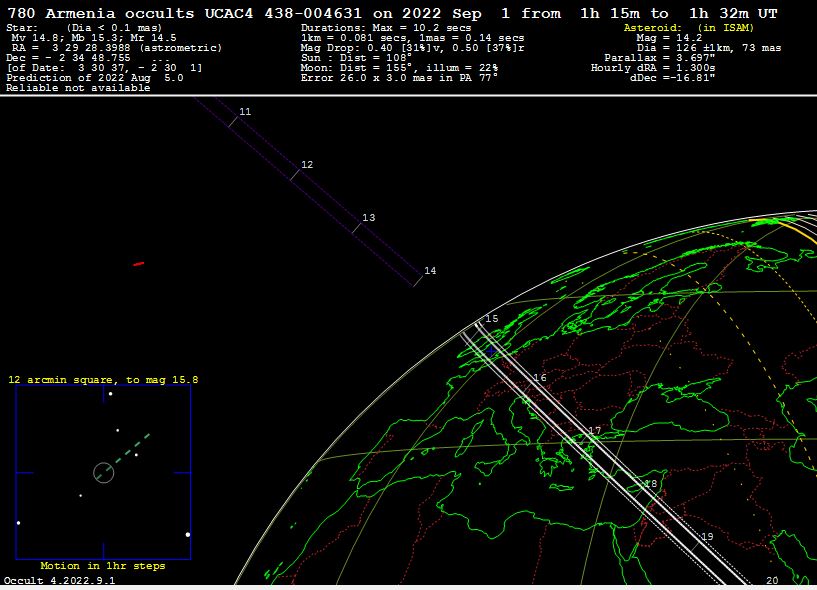
Task: Click the yellow "Asteroid: (in ISAM)" heading
Action: pos(688,28)
